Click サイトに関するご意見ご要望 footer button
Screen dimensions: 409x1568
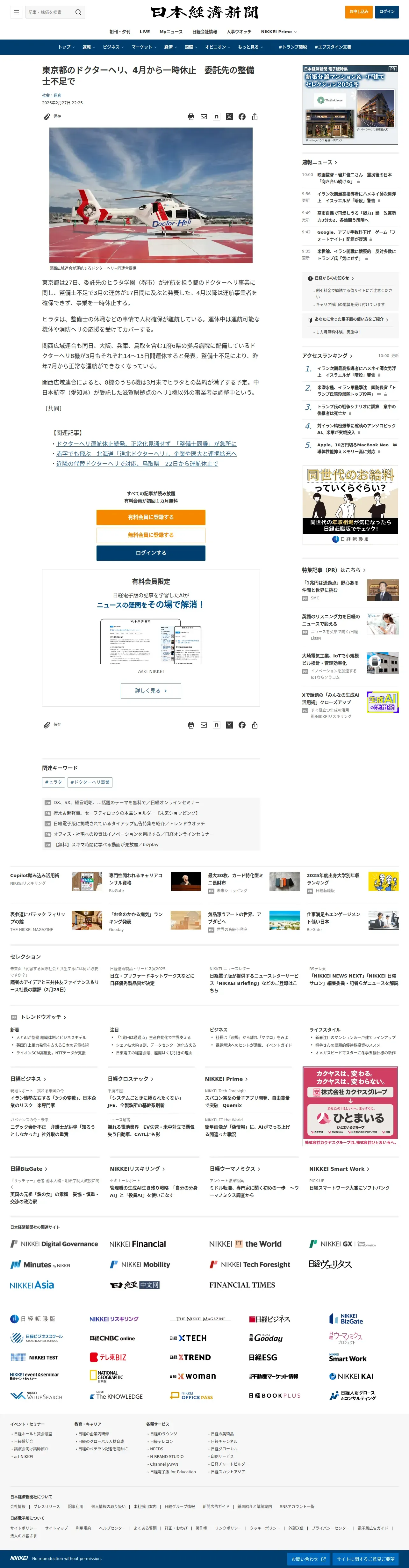pyautogui.click(x=366, y=1559)
